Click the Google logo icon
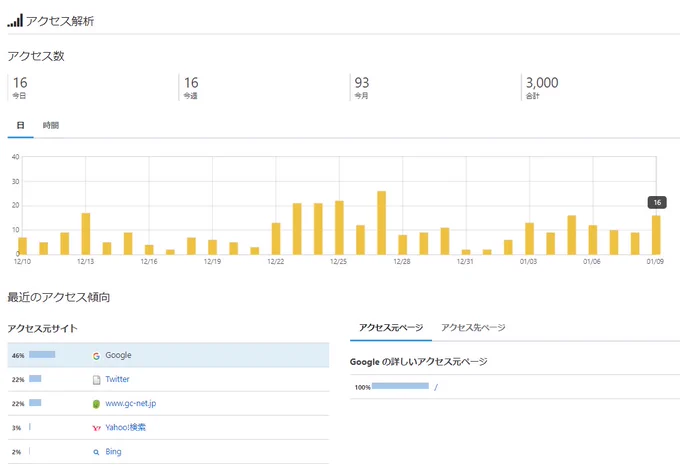This screenshot has height=467, width=680. click(x=96, y=356)
